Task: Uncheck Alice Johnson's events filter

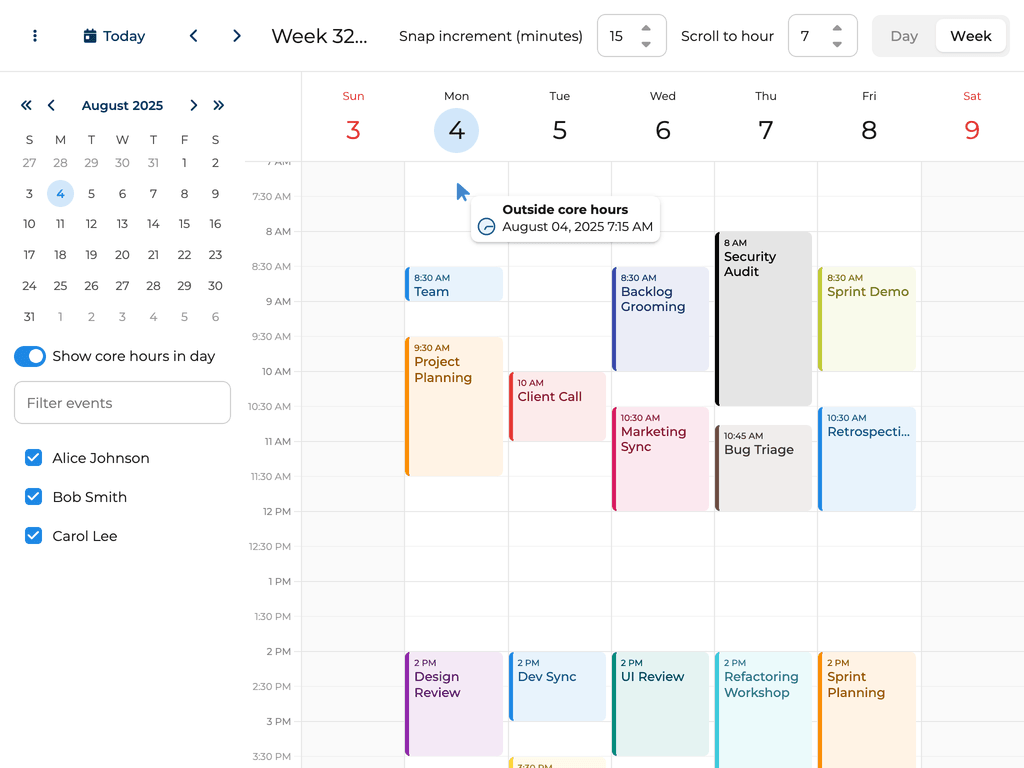Action: [33, 457]
